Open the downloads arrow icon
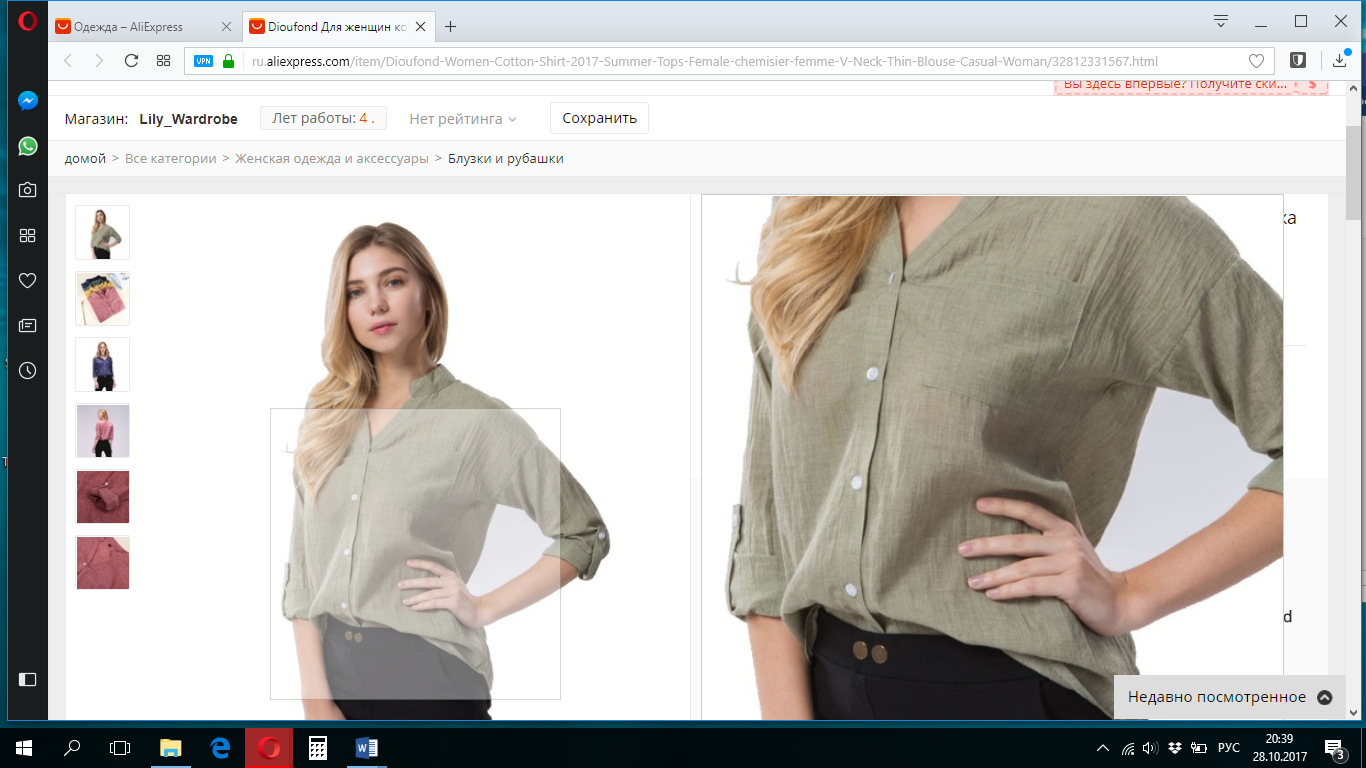The image size is (1366, 768). point(1340,61)
